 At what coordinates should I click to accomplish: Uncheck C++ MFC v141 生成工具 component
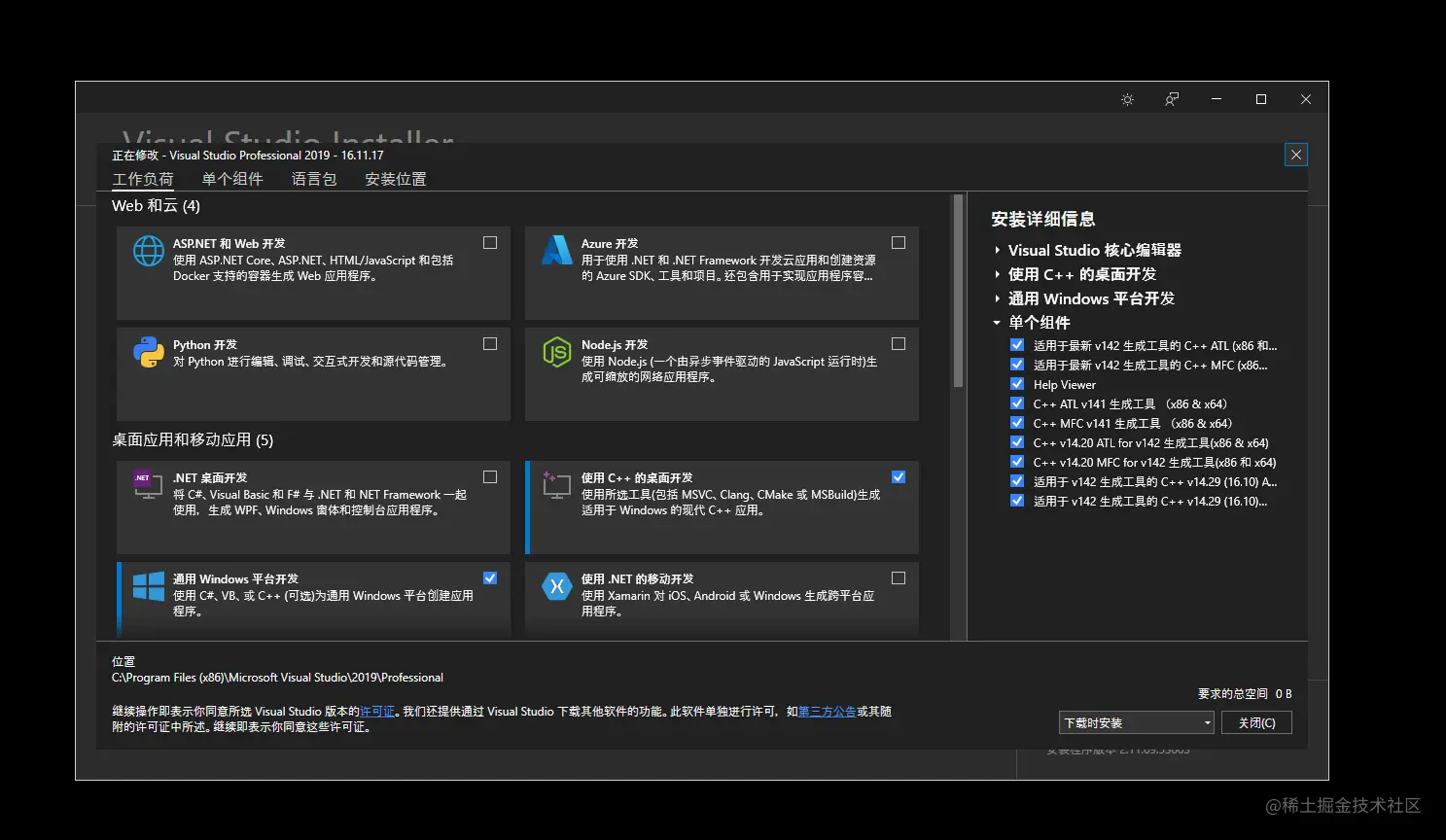coord(1017,423)
